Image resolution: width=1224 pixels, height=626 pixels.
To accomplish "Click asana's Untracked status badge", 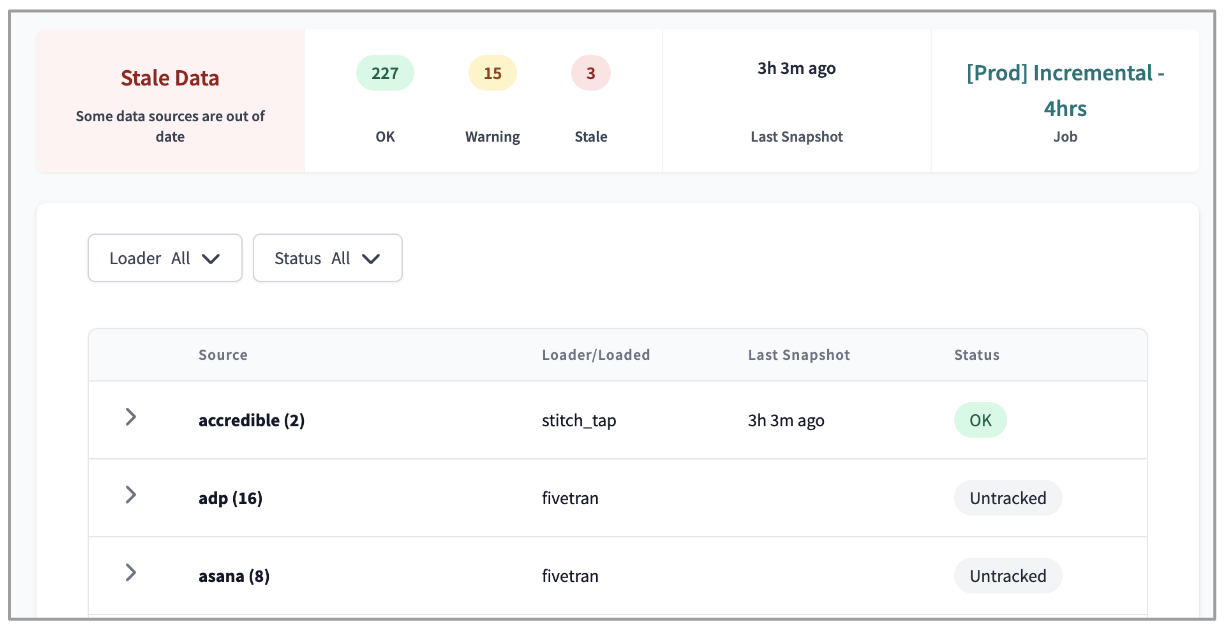I will click(x=1008, y=575).
